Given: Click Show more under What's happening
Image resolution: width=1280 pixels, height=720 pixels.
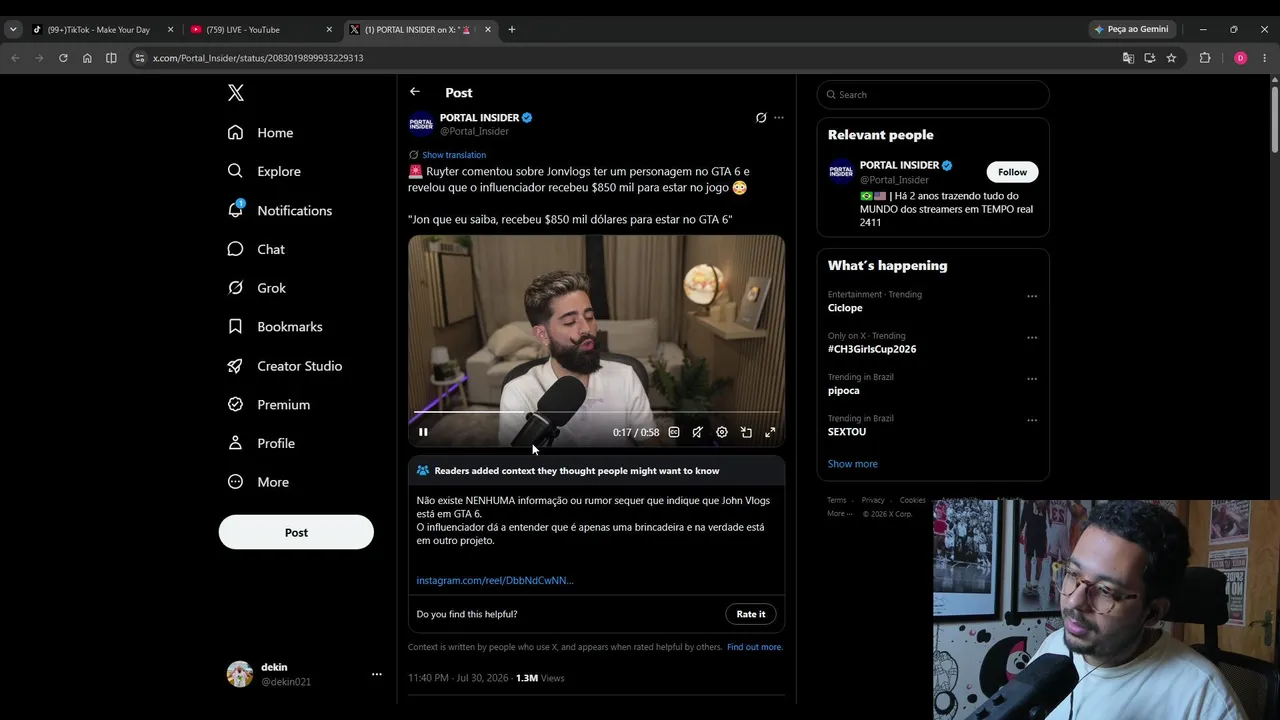Looking at the screenshot, I should 853,464.
